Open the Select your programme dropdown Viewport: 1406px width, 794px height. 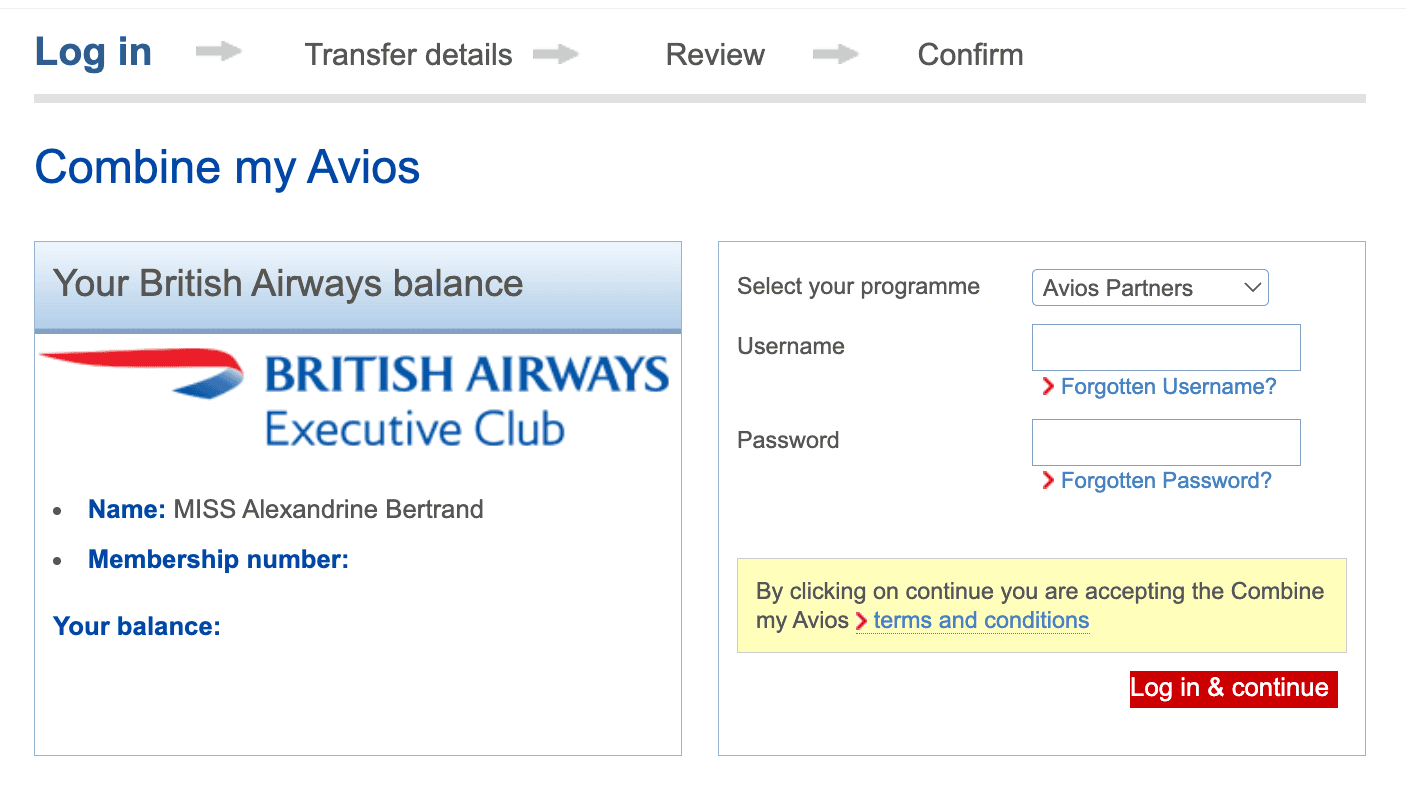tap(1150, 287)
